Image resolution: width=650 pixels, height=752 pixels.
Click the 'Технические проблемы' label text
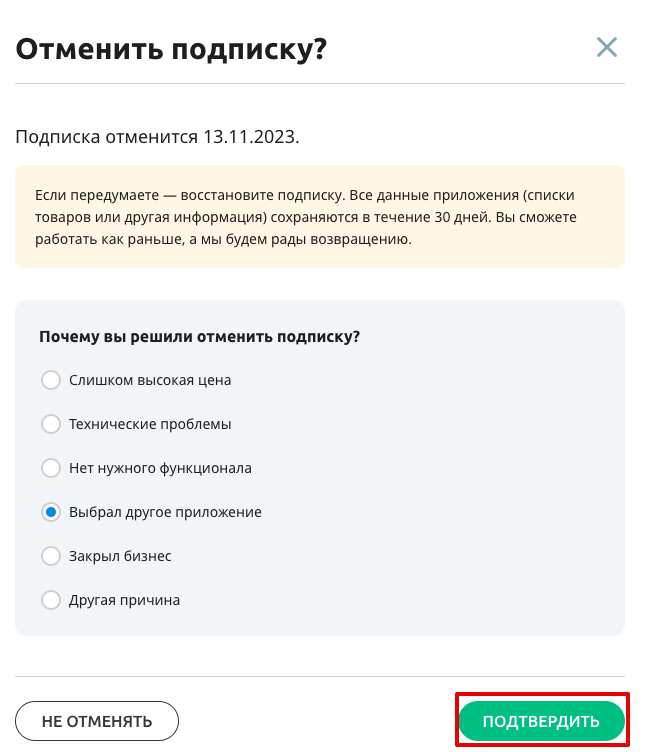coord(150,424)
